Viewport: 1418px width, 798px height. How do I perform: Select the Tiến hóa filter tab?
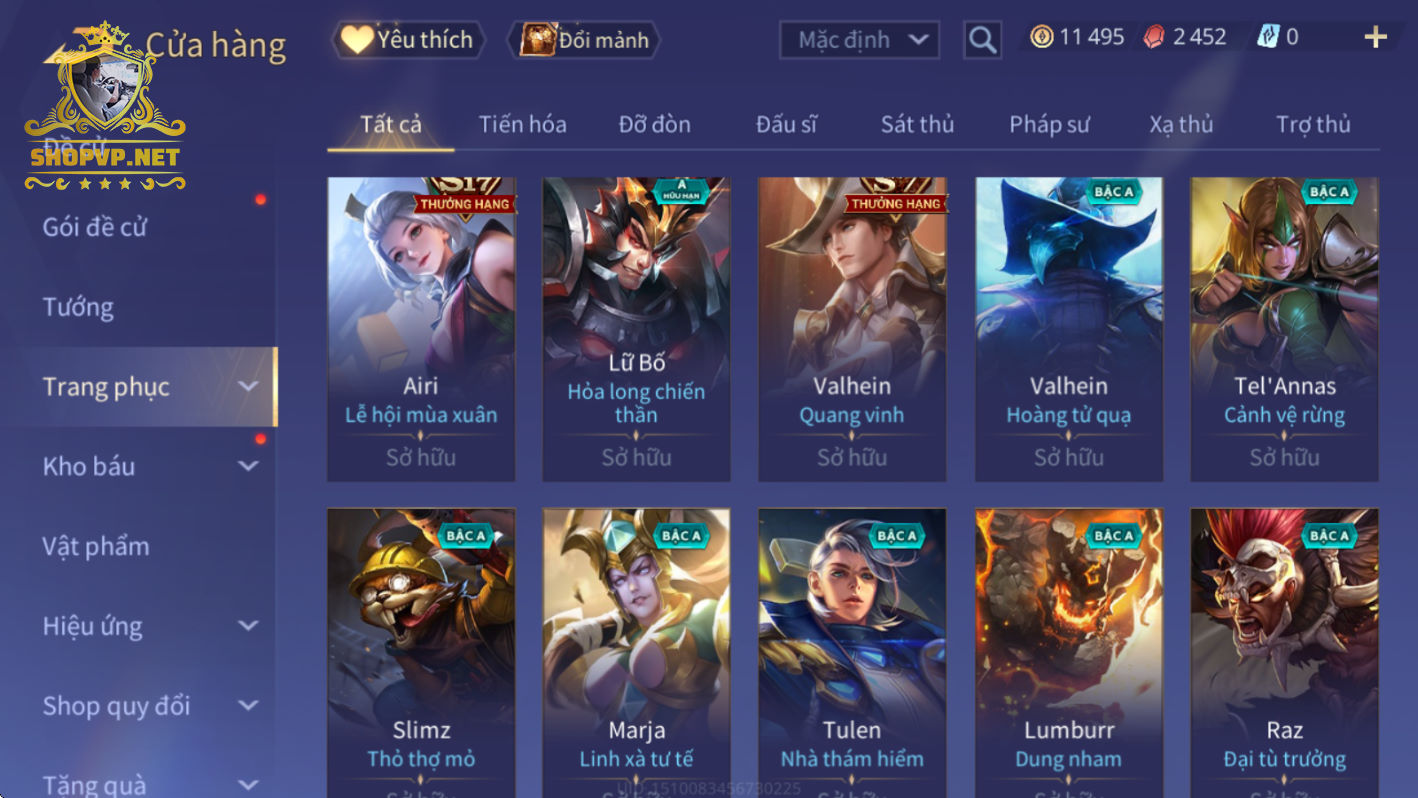[x=522, y=124]
